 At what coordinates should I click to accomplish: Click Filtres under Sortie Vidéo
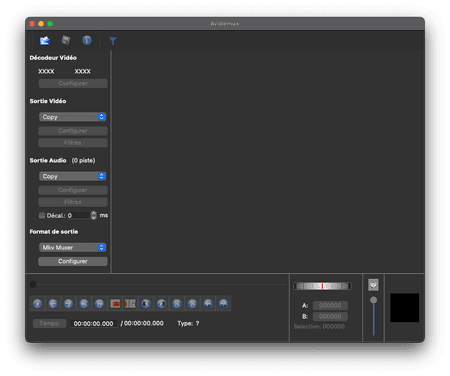click(x=73, y=143)
